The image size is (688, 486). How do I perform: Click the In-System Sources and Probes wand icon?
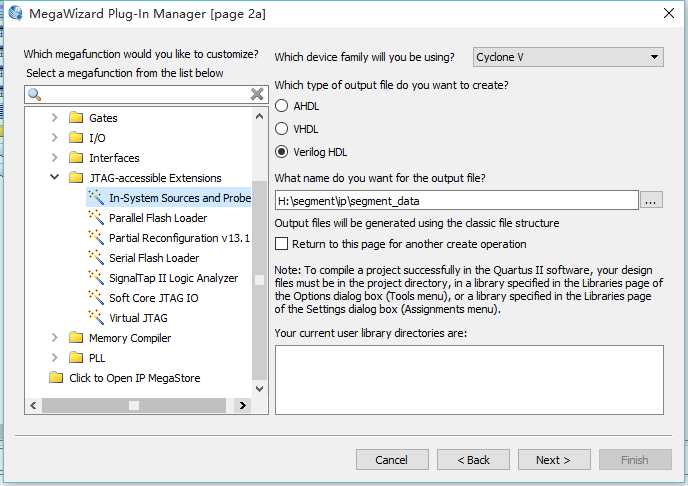tap(96, 197)
